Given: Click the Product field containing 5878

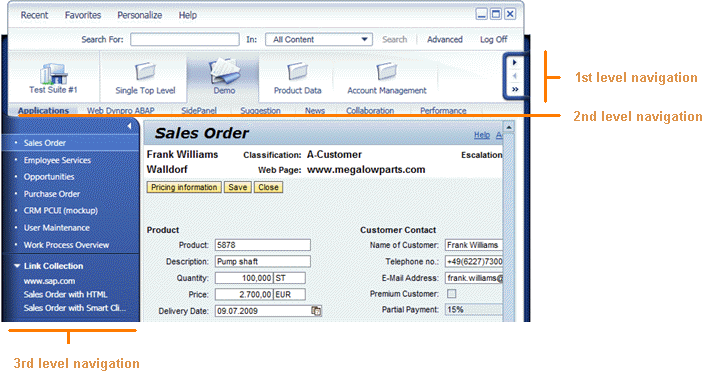Looking at the screenshot, I should (263, 245).
